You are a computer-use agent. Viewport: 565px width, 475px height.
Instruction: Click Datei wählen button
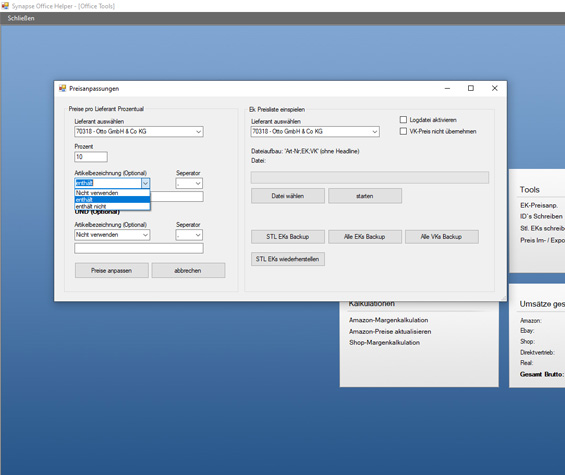coord(288,196)
